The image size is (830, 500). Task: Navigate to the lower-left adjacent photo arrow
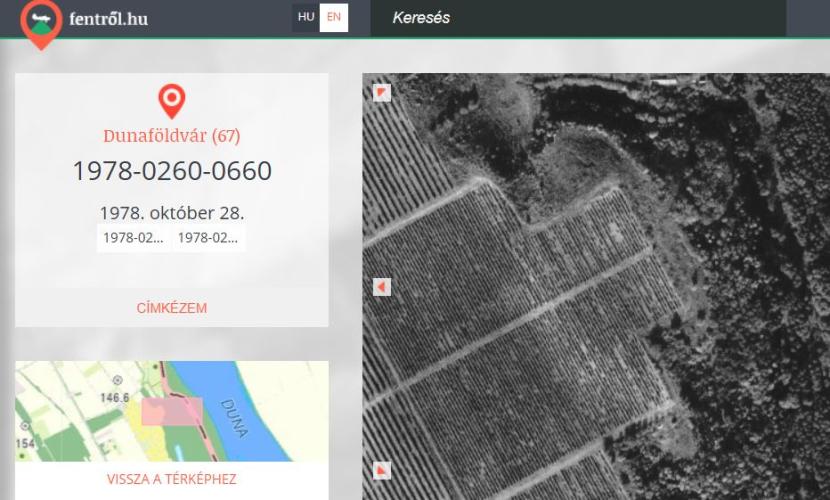click(382, 470)
